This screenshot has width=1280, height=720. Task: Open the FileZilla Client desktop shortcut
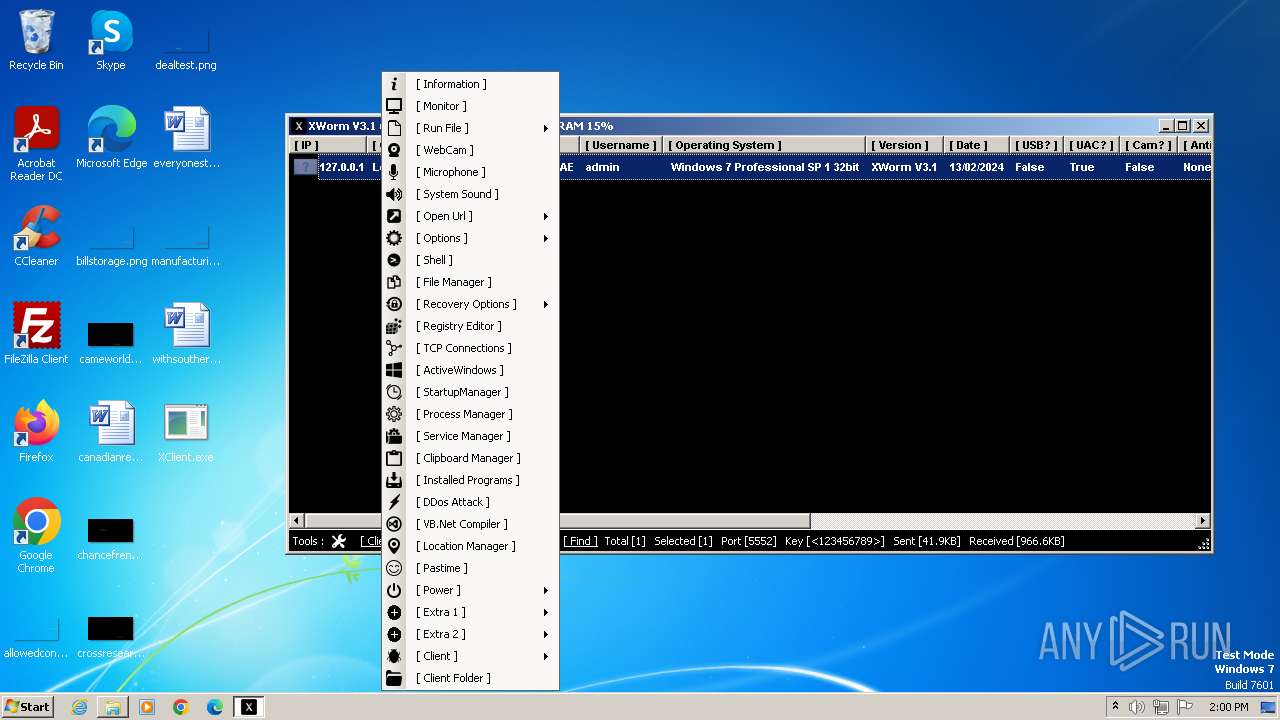36,333
